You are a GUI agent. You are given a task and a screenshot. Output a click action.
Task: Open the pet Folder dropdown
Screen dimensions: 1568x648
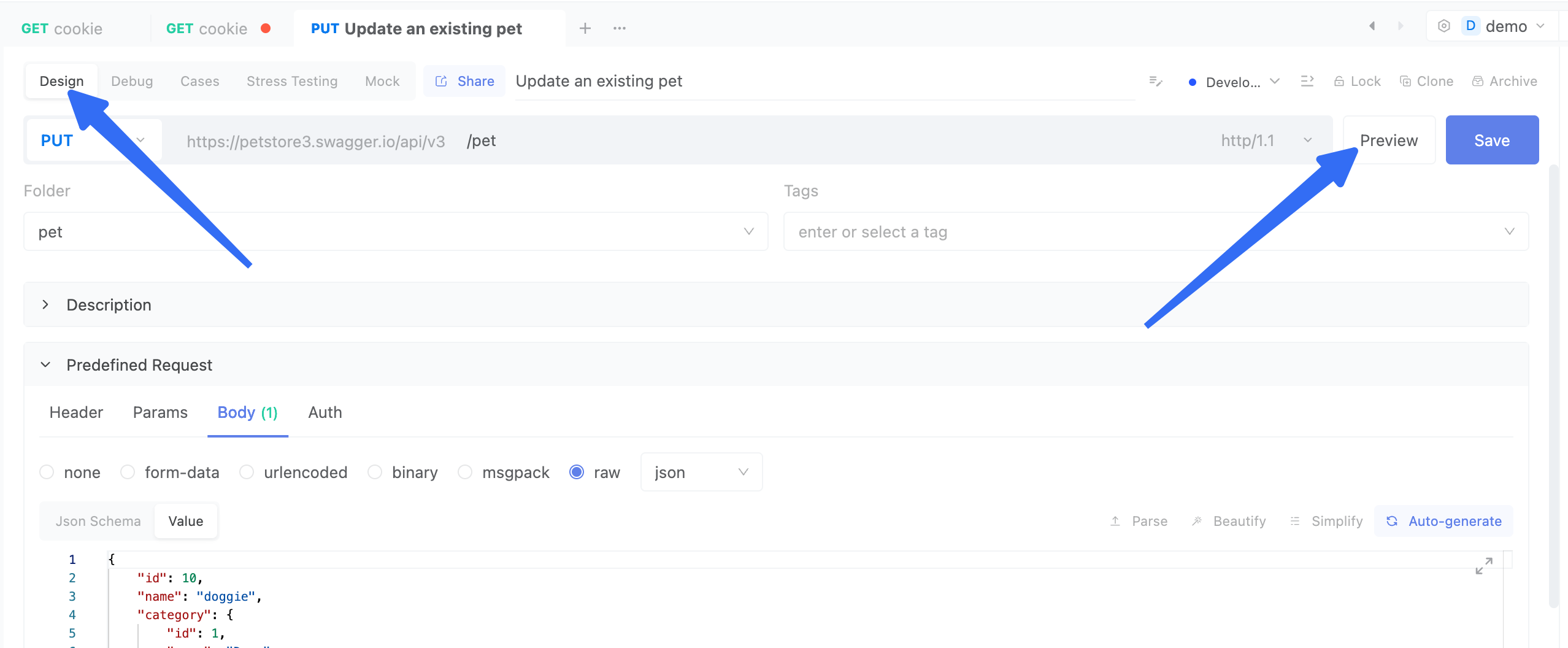(x=396, y=231)
